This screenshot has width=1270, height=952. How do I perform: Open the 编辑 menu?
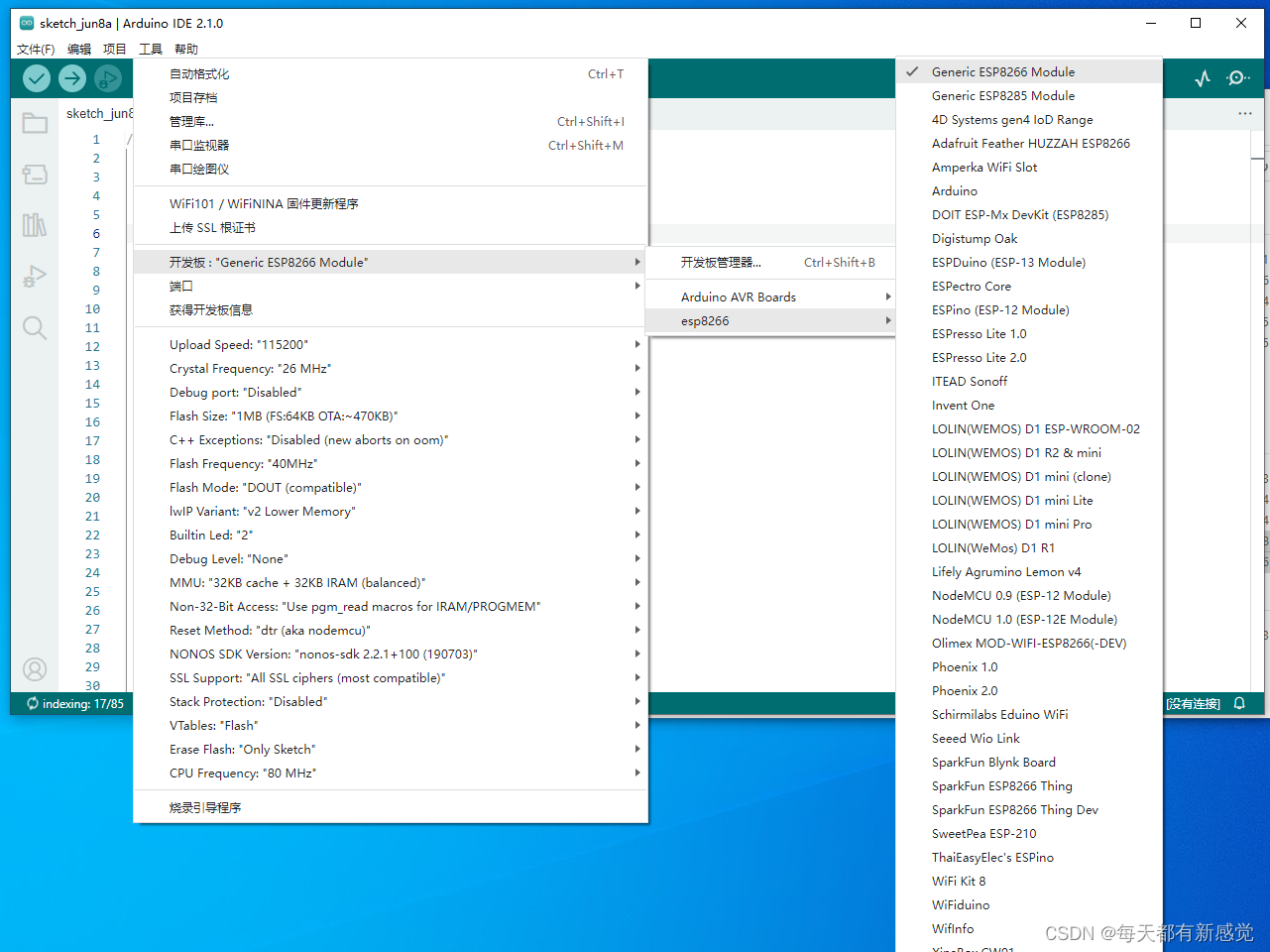click(x=79, y=49)
